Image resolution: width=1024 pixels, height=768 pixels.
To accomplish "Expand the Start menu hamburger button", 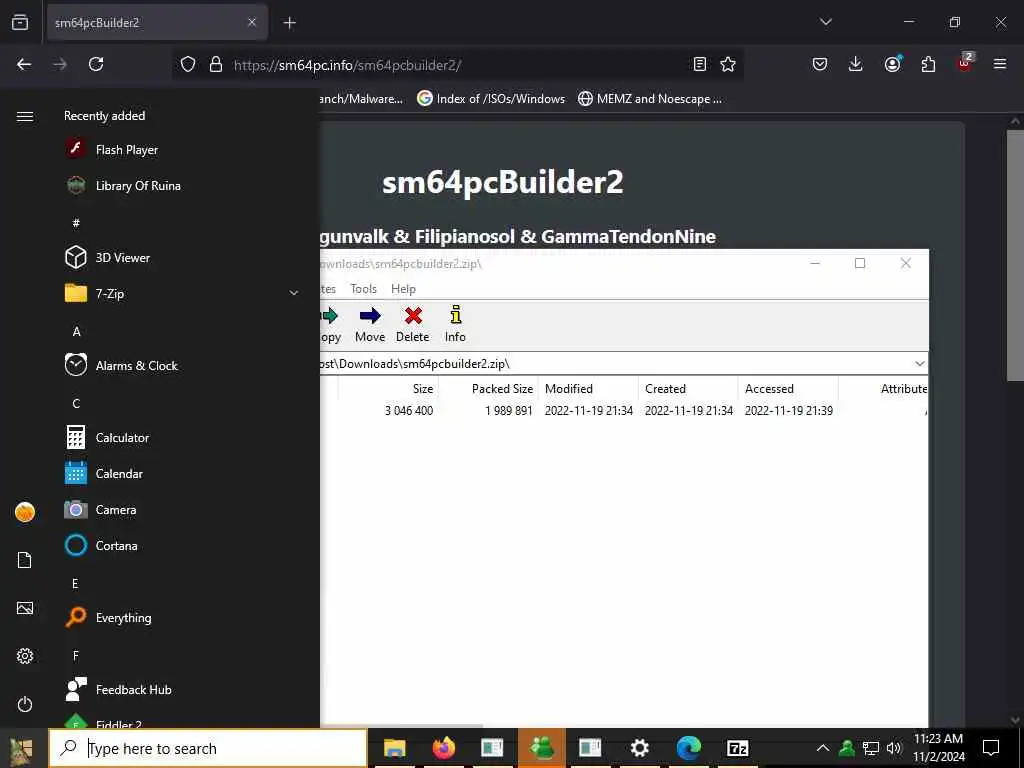I will [25, 116].
